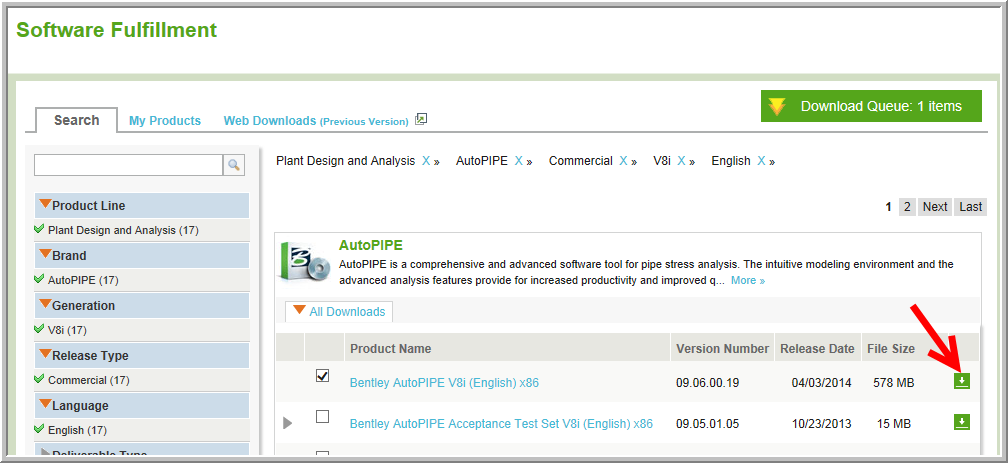Remove the Commercial breadcrumb filter X
The width and height of the screenshot is (1008, 463).
pos(623,161)
